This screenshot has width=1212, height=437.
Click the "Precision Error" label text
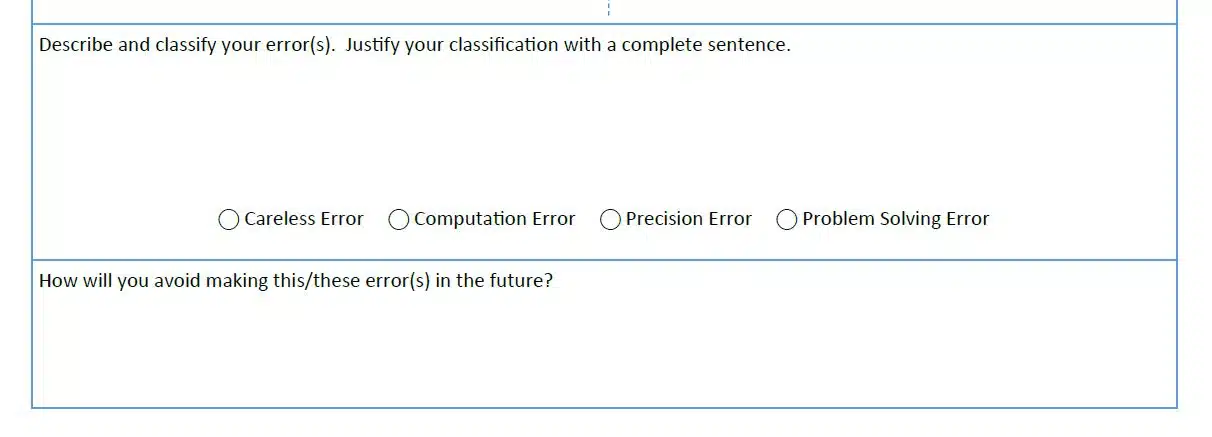pos(689,219)
